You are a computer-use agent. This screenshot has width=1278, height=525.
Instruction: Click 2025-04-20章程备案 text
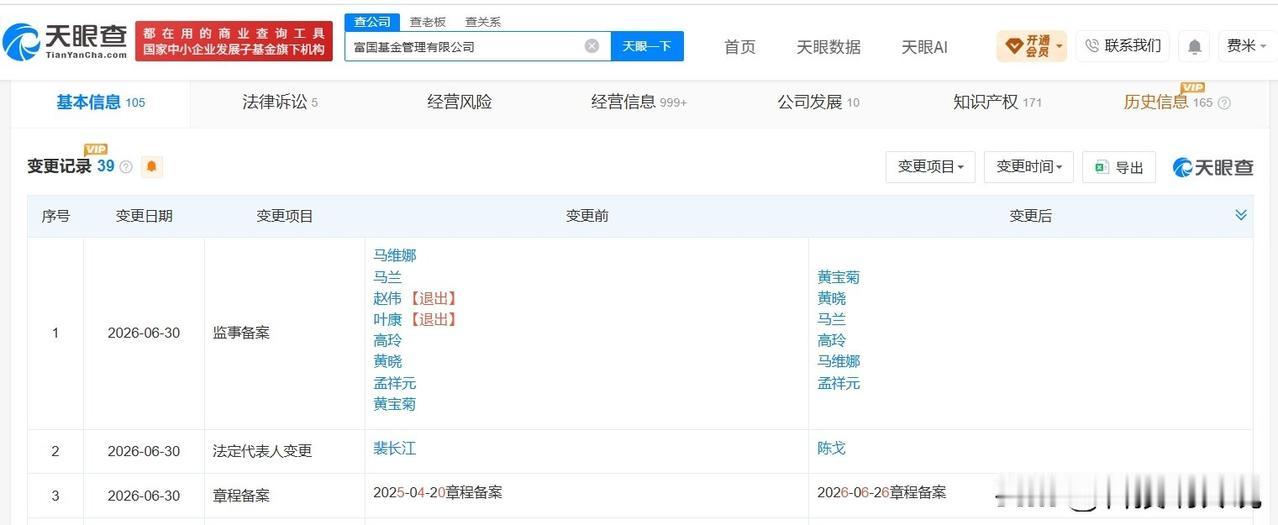point(437,492)
